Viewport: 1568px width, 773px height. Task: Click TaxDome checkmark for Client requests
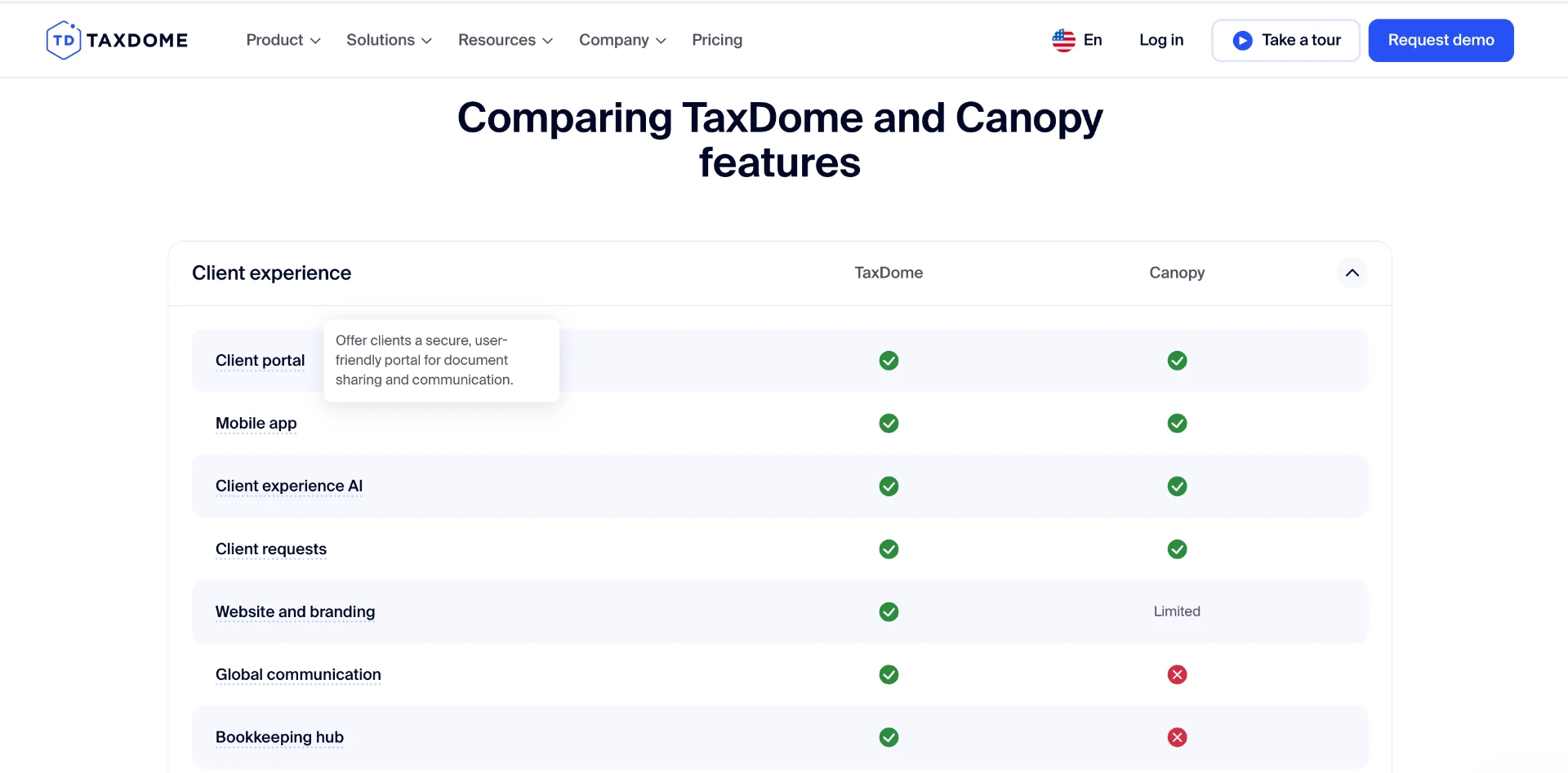point(889,549)
